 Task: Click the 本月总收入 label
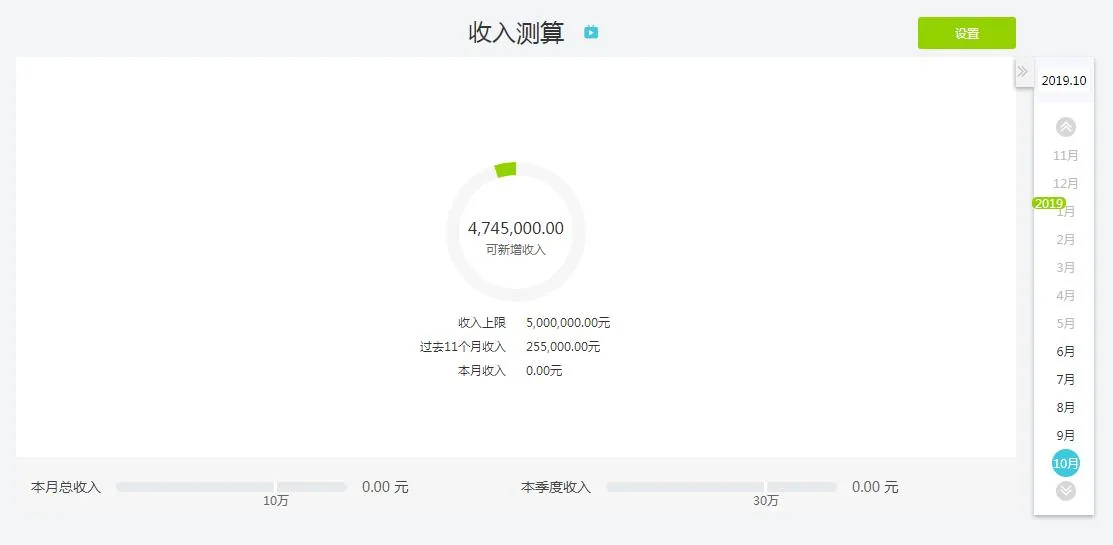tap(66, 488)
